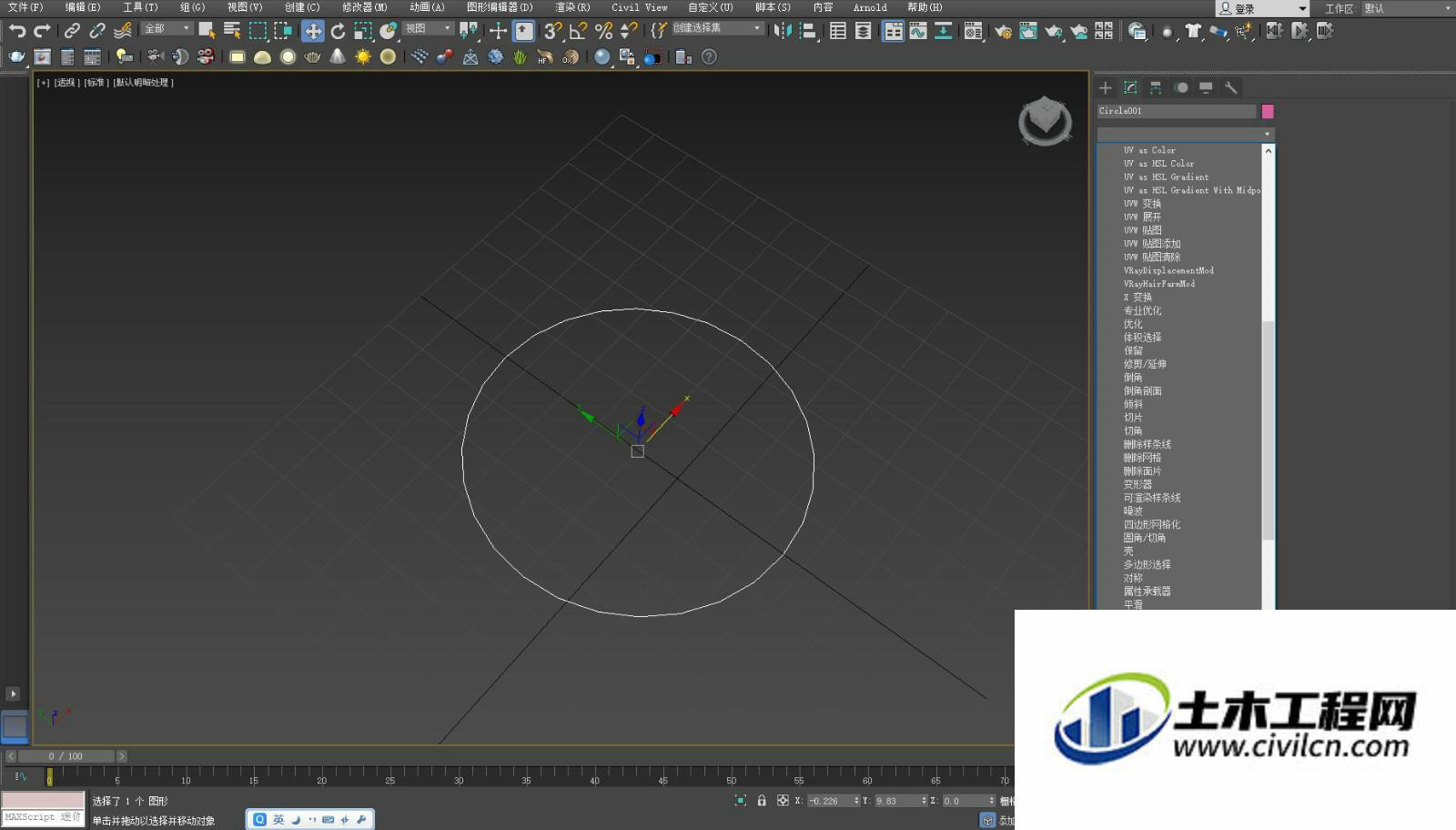1456x830 pixels.
Task: Open the 工作区 默认 workspace dropdown
Action: [1407, 8]
